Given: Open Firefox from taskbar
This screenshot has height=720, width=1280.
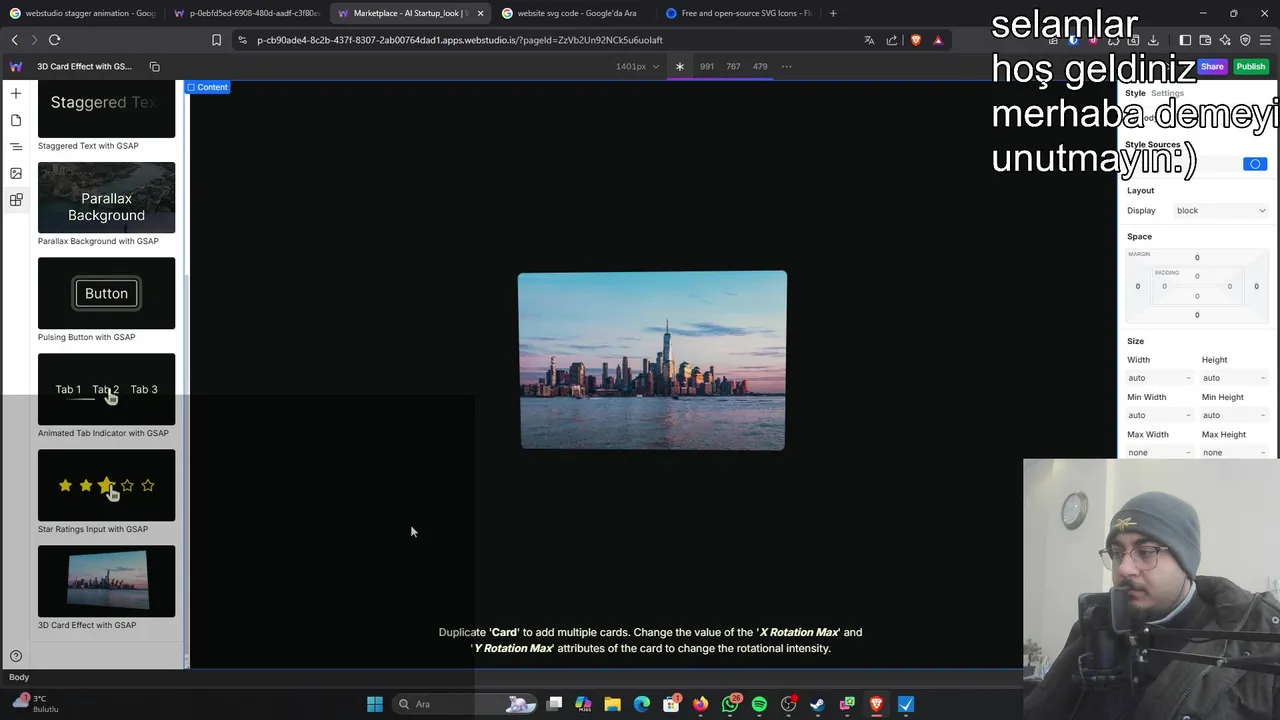Looking at the screenshot, I should 700,704.
